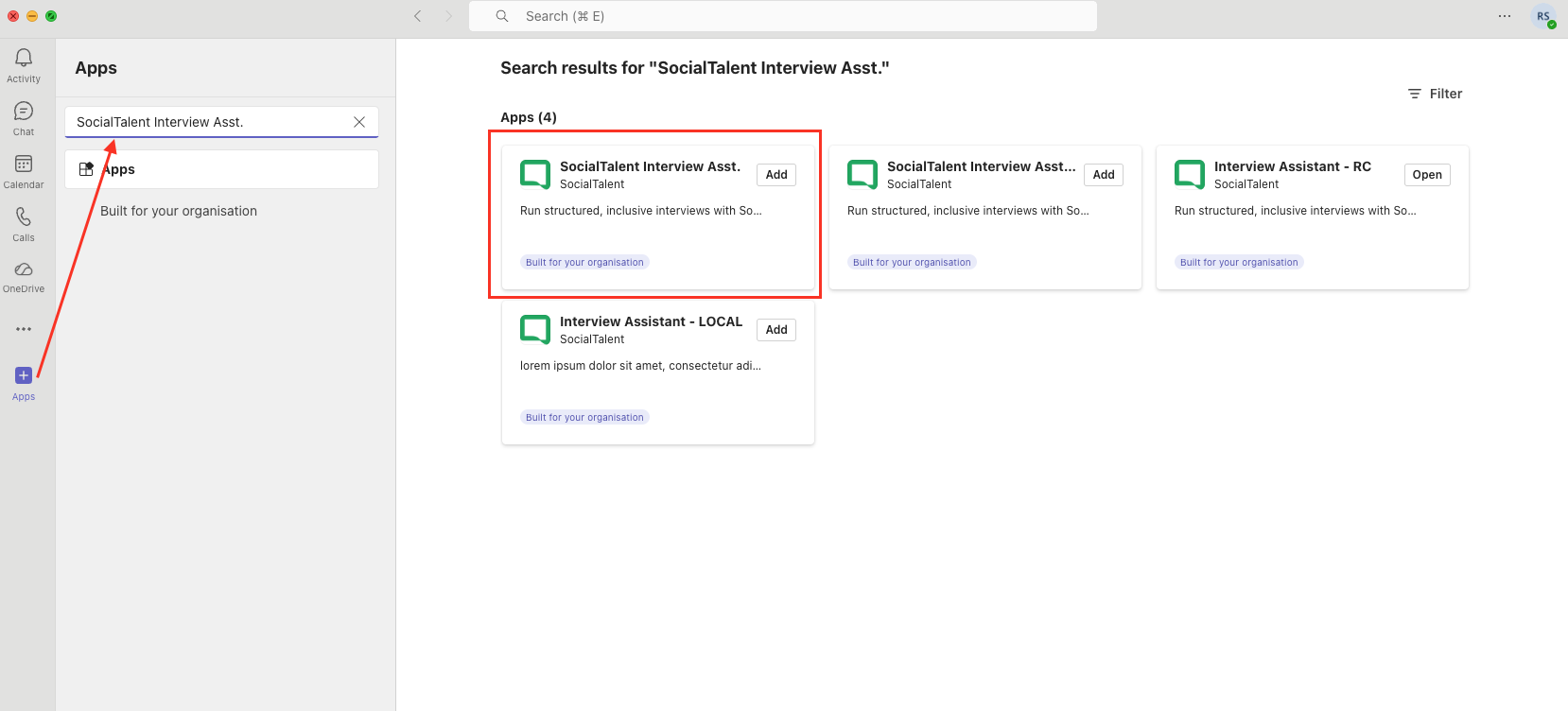The height and width of the screenshot is (711, 1568).
Task: Click SocialTalent publisher under Interview Assistant - LOCAL
Action: coord(592,339)
